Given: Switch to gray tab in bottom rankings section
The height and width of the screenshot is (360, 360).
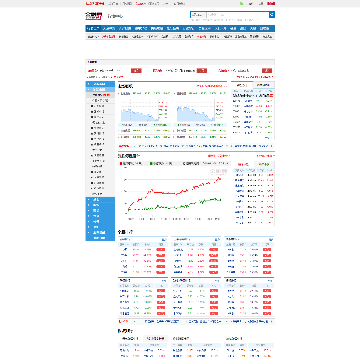Looking at the screenshot, I should point(156,338).
